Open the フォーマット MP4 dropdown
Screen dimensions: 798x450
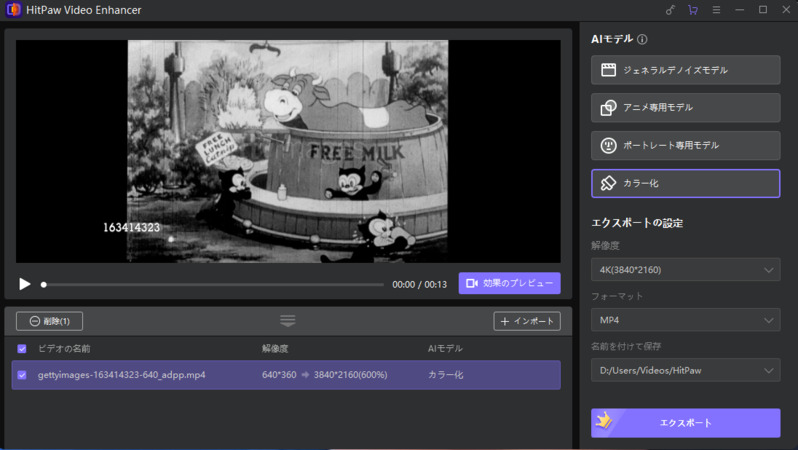(x=685, y=320)
